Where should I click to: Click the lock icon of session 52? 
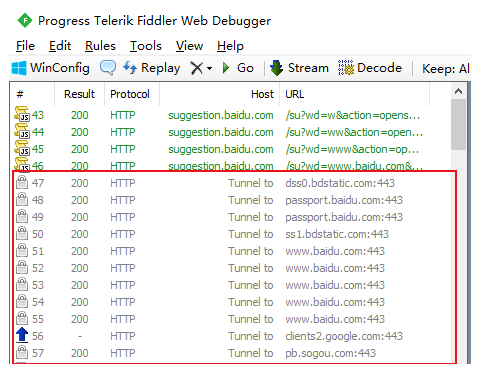(22, 267)
